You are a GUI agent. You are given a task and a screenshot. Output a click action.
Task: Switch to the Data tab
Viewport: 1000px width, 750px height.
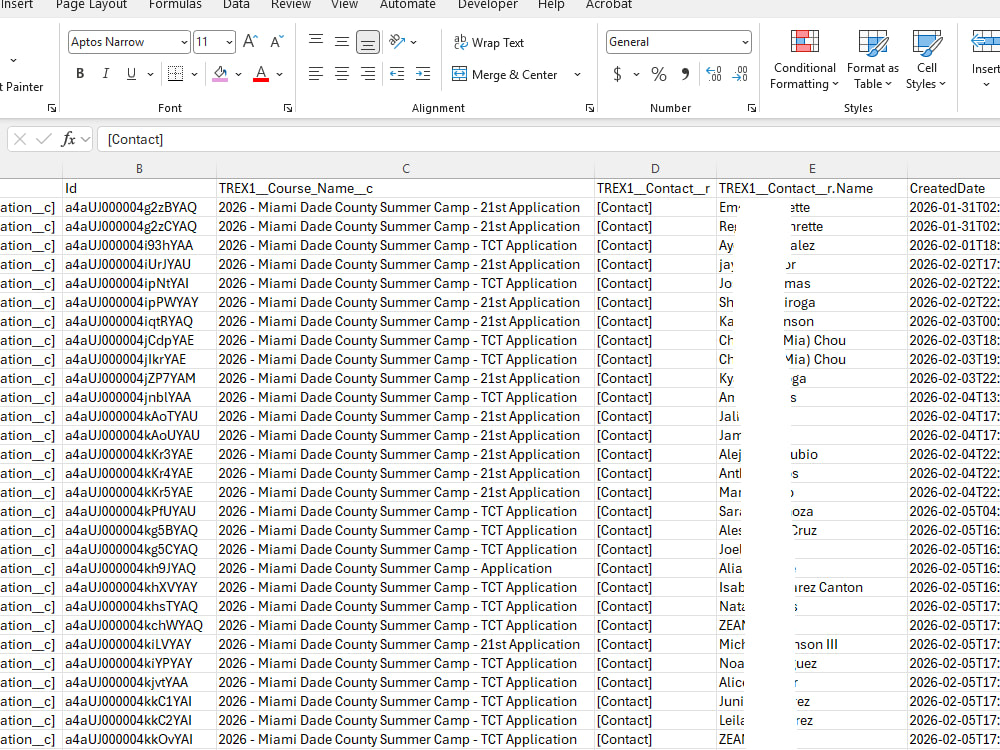click(x=236, y=4)
